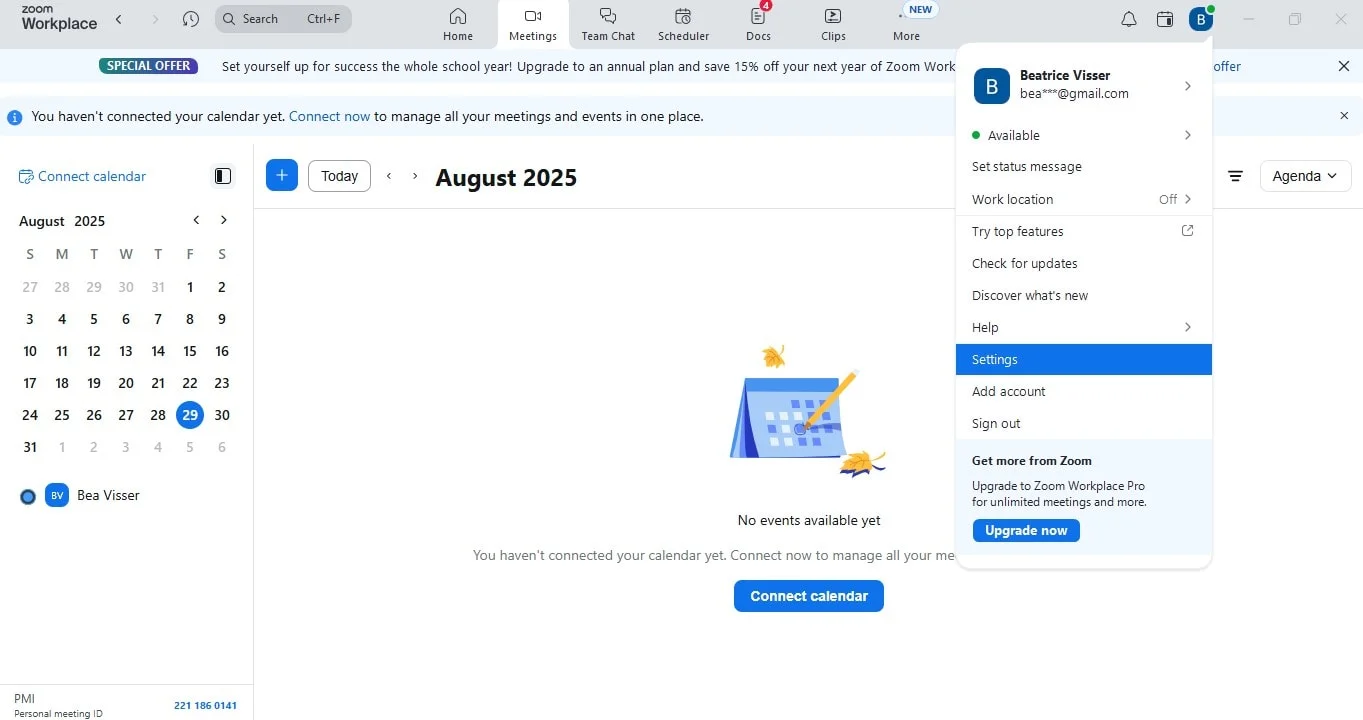The height and width of the screenshot is (720, 1363).
Task: Expand Work location submenu
Action: (1084, 199)
